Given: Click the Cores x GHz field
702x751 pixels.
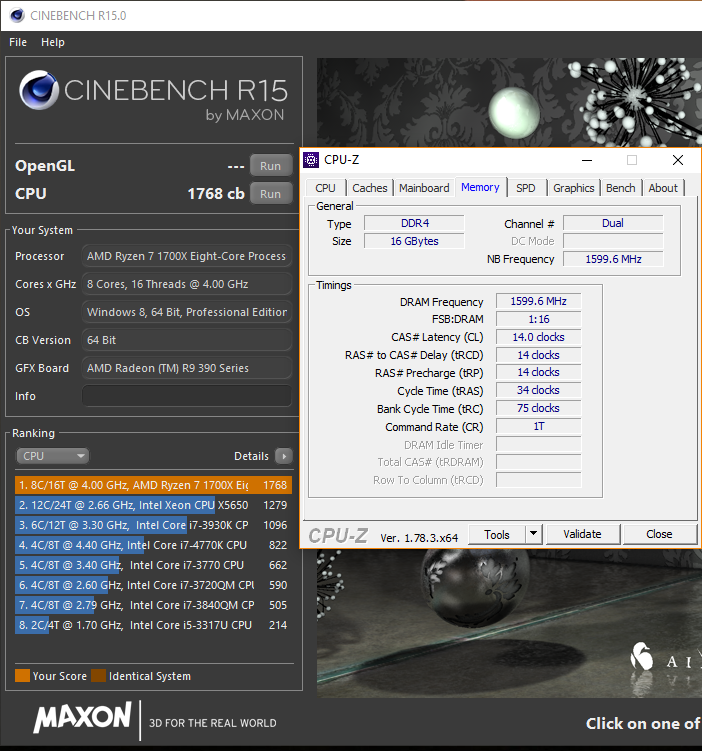Looking at the screenshot, I should 187,284.
